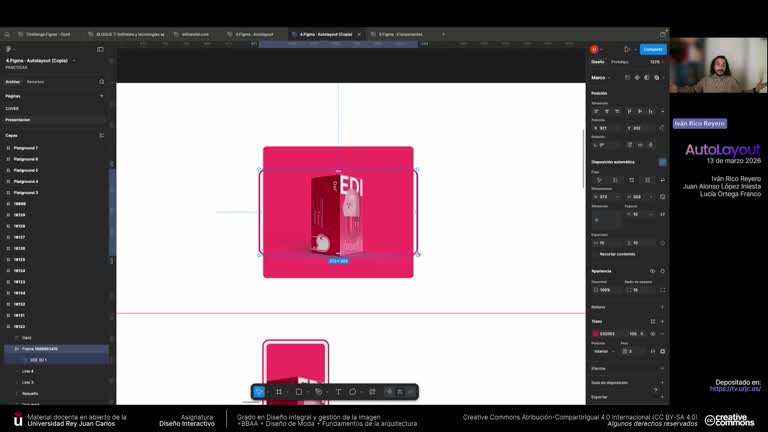
Task: Click the user avatar icon
Action: click(x=594, y=49)
